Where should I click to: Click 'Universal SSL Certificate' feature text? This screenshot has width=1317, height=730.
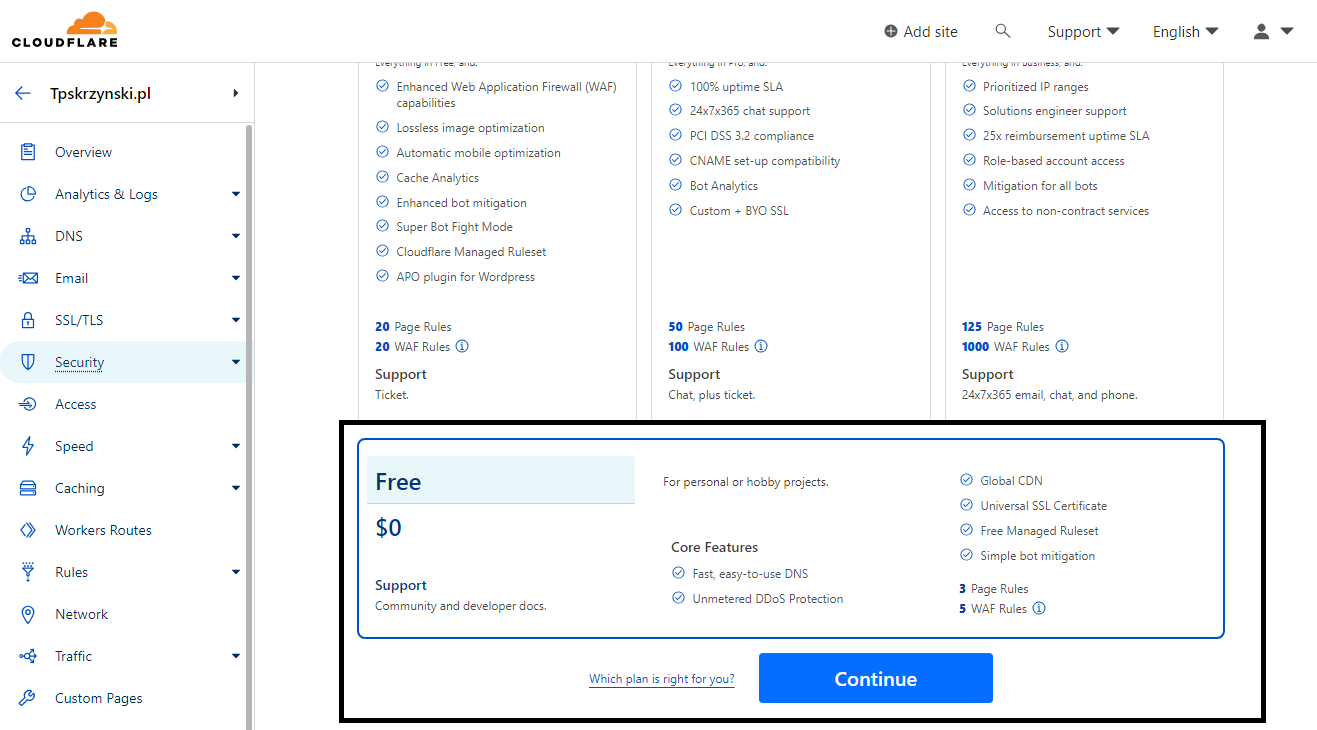pyautogui.click(x=1044, y=506)
